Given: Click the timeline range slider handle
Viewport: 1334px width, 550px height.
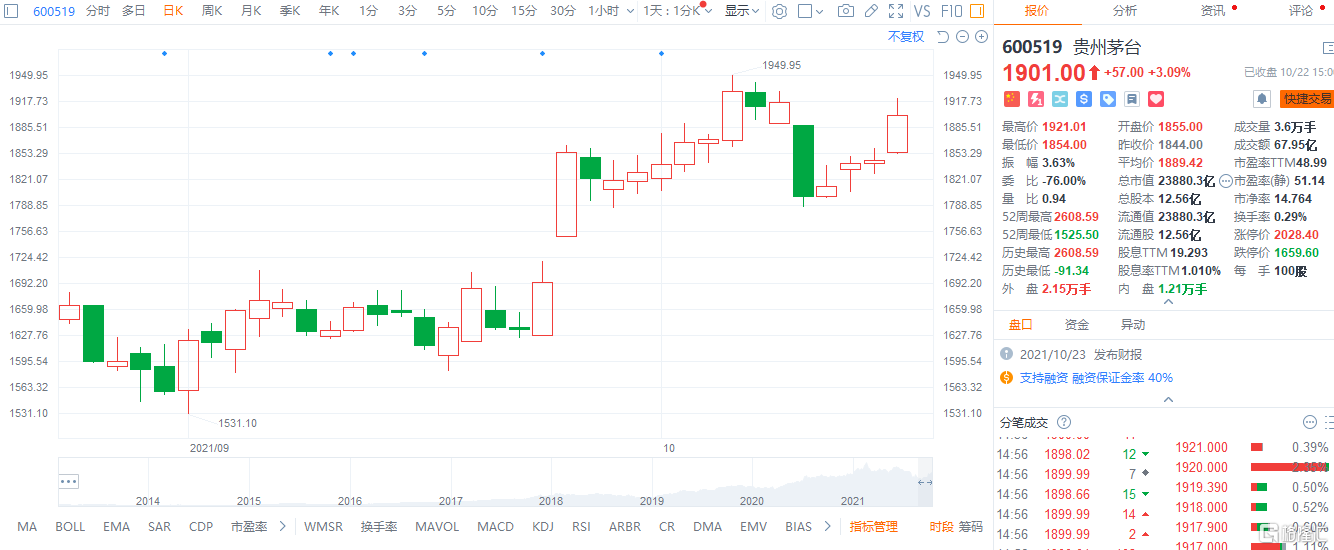Looking at the screenshot, I should [x=68, y=482].
